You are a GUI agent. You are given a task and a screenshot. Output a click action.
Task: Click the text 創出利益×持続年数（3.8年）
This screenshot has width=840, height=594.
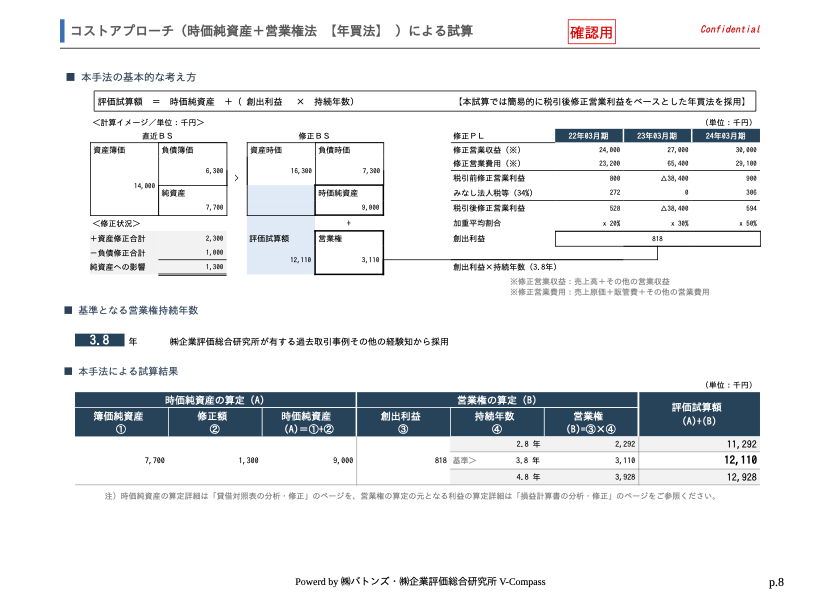[x=505, y=267]
